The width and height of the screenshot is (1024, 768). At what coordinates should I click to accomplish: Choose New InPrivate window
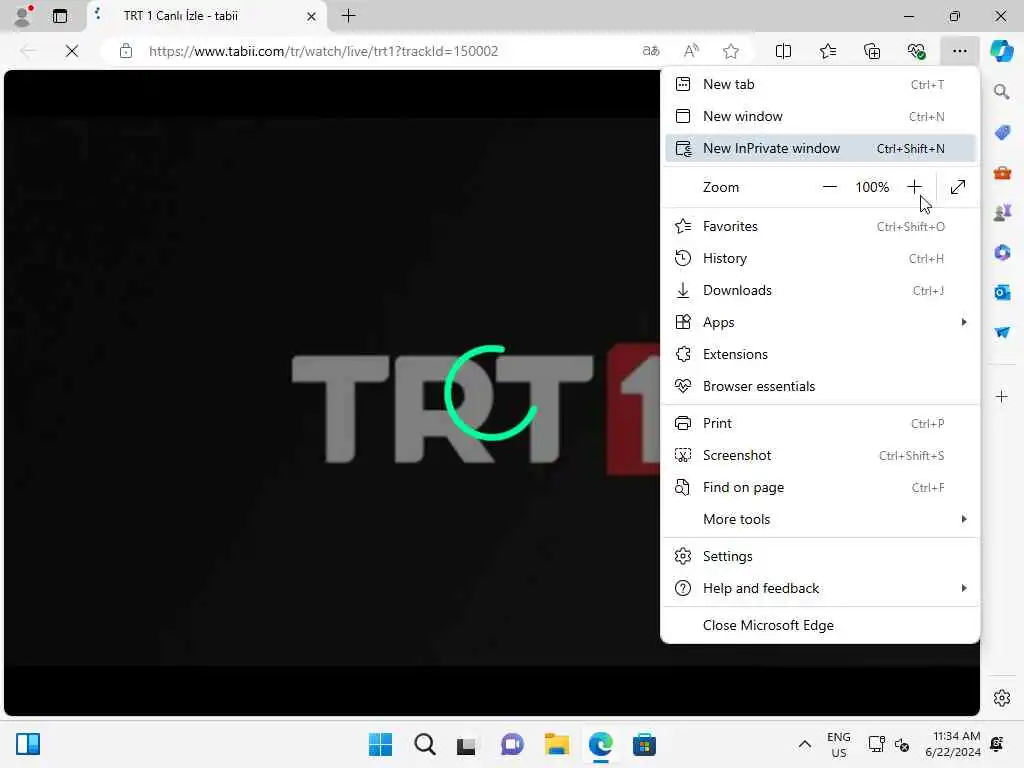[x=820, y=148]
